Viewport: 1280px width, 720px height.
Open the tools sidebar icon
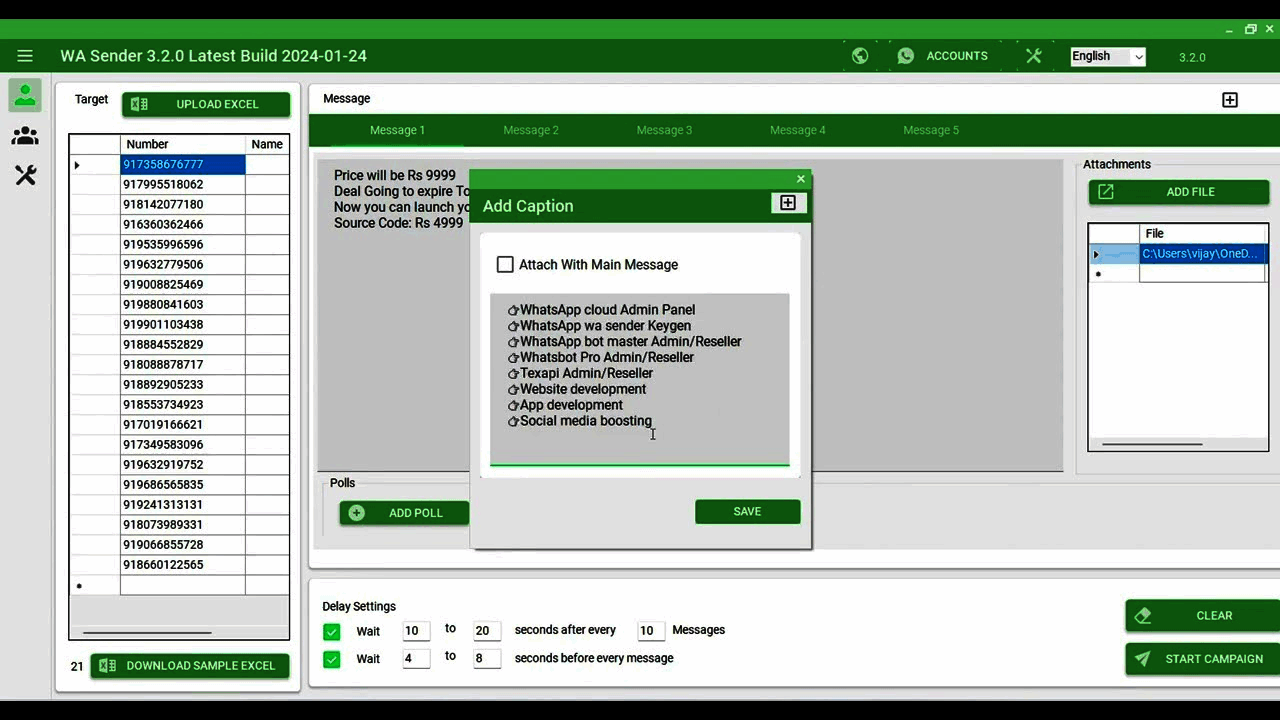[x=24, y=175]
